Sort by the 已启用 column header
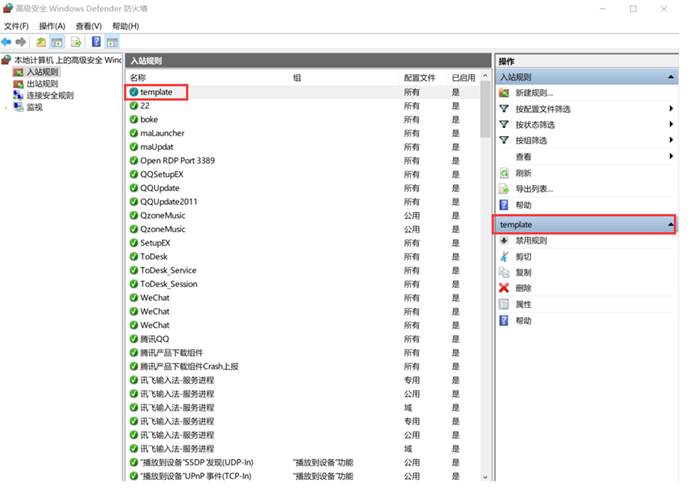Screen dimensions: 692x491 coord(463,78)
